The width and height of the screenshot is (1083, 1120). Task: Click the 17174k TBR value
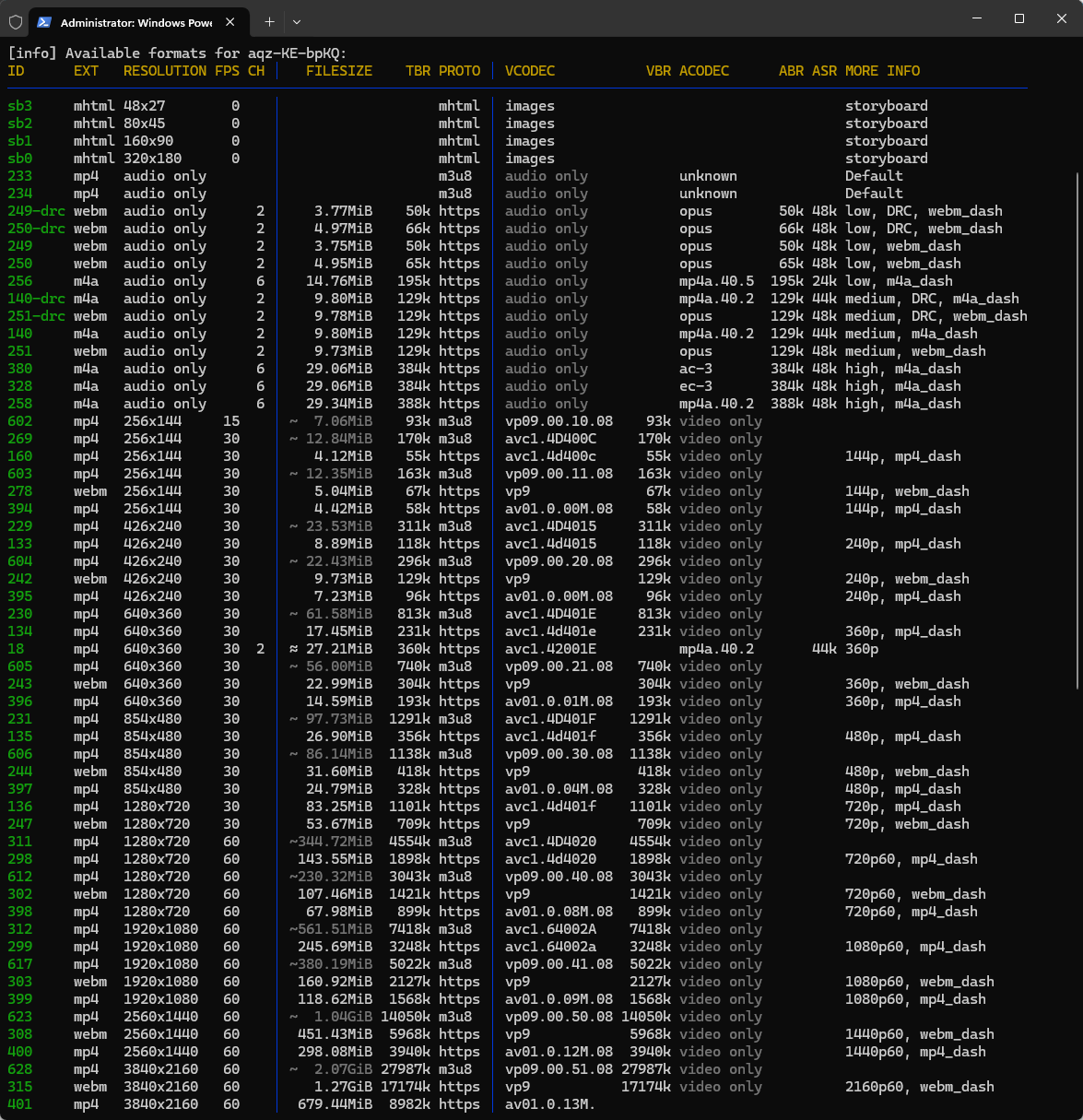[x=405, y=1087]
